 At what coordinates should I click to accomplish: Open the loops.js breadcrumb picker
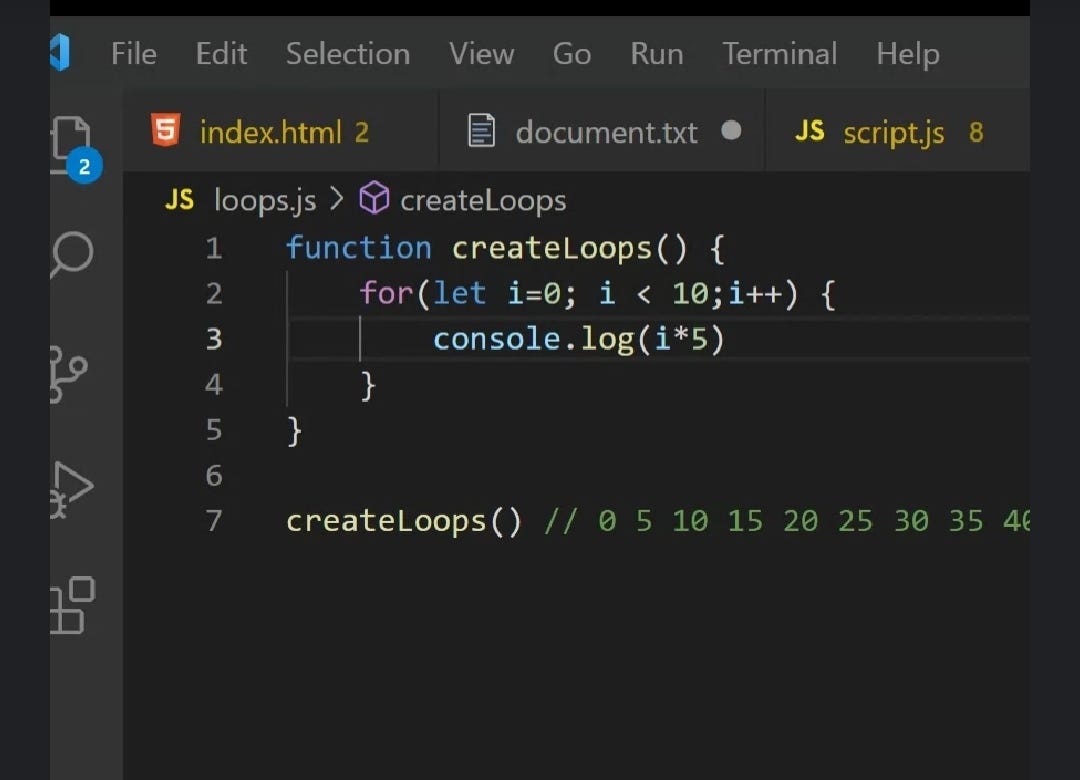pyautogui.click(x=263, y=199)
